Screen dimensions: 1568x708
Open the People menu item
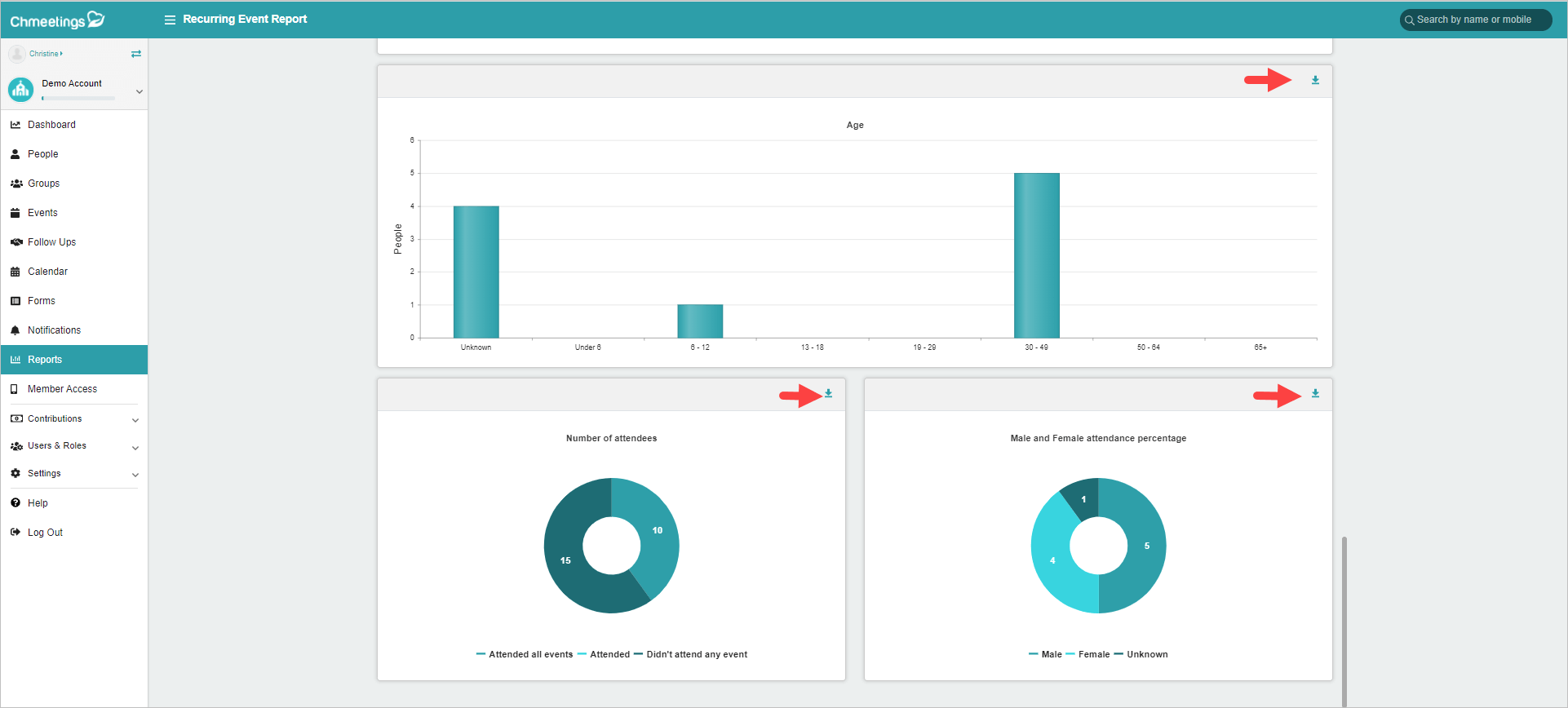(x=74, y=154)
